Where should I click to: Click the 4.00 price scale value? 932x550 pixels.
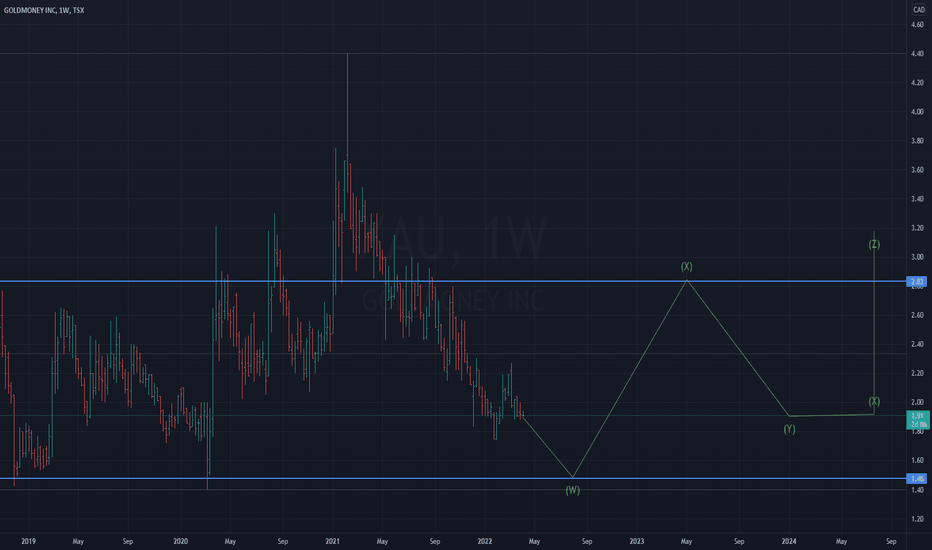pyautogui.click(x=917, y=112)
